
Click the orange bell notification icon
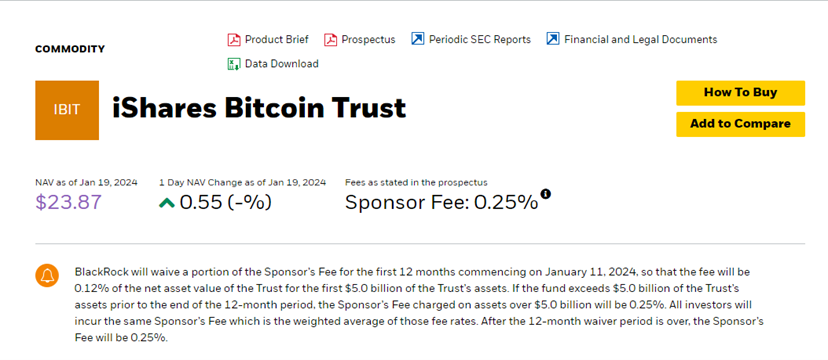[x=47, y=276]
